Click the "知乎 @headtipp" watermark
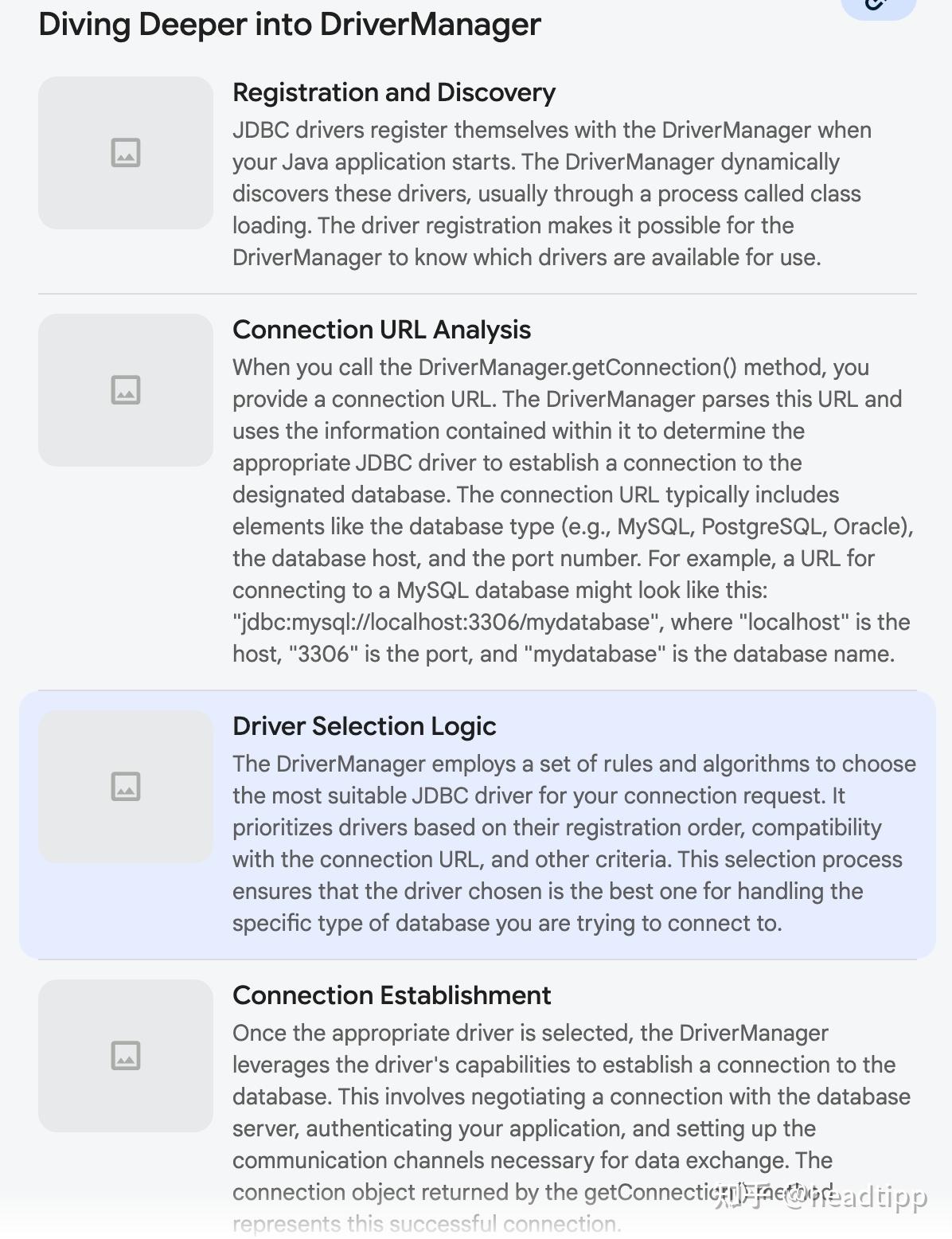 coord(820,1196)
